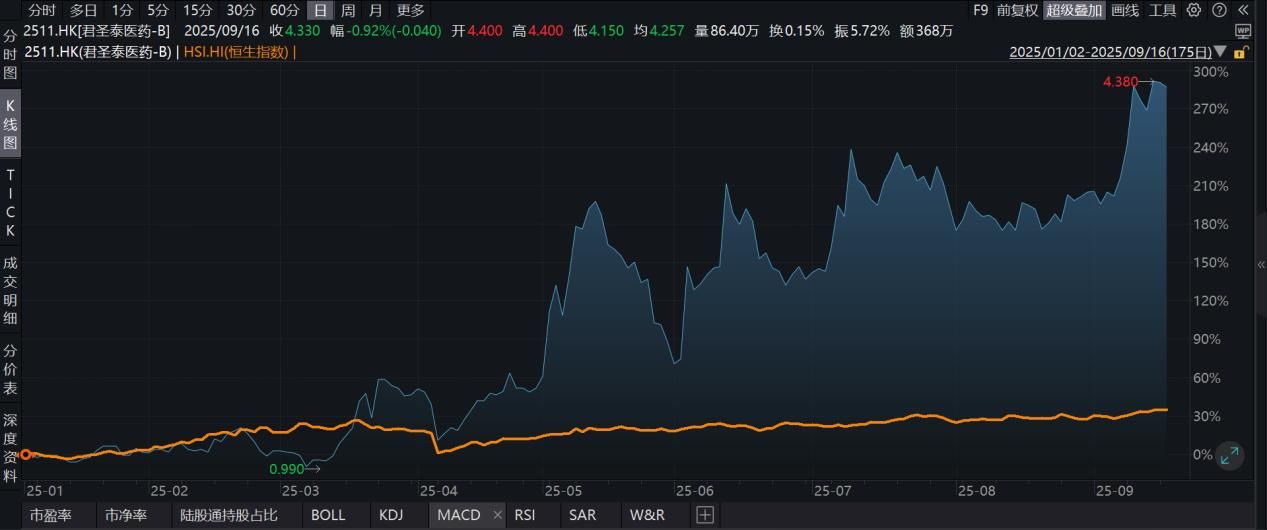Image resolution: width=1267 pixels, height=530 pixels.
Task: Switch to 60分 timeframe
Action: (285, 10)
